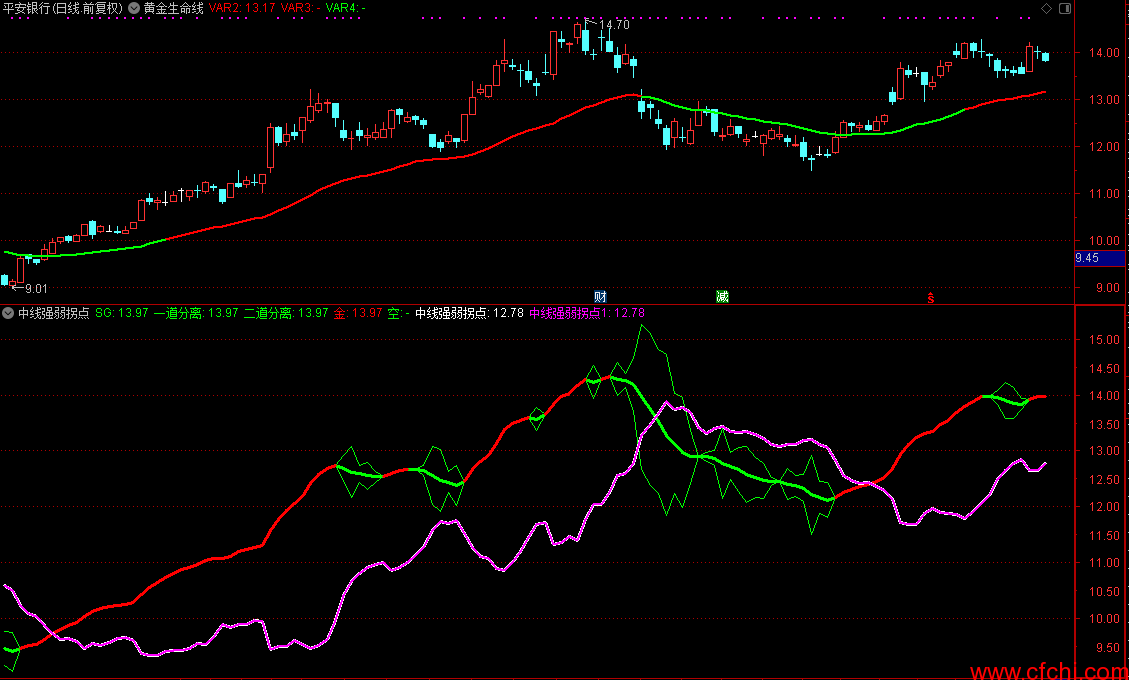Toggle the side panel layout icon
Image resolution: width=1129 pixels, height=680 pixels.
coord(1065,8)
